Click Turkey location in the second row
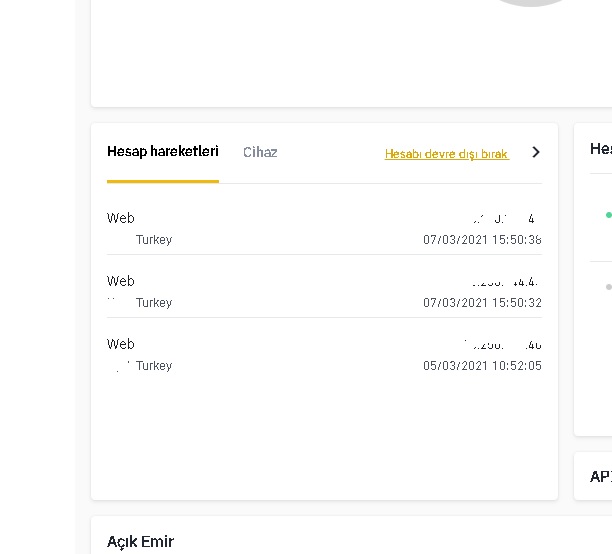The image size is (612, 554). [154, 303]
